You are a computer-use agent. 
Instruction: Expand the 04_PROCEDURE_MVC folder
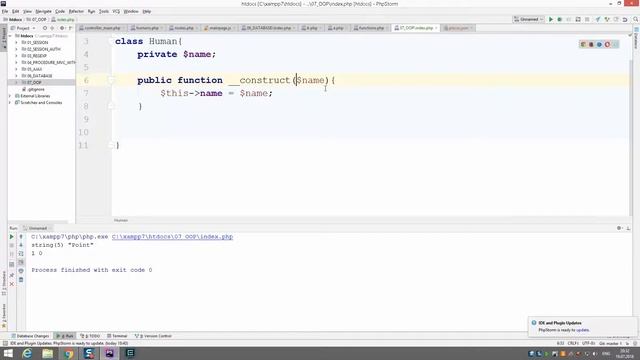pyautogui.click(x=16, y=62)
